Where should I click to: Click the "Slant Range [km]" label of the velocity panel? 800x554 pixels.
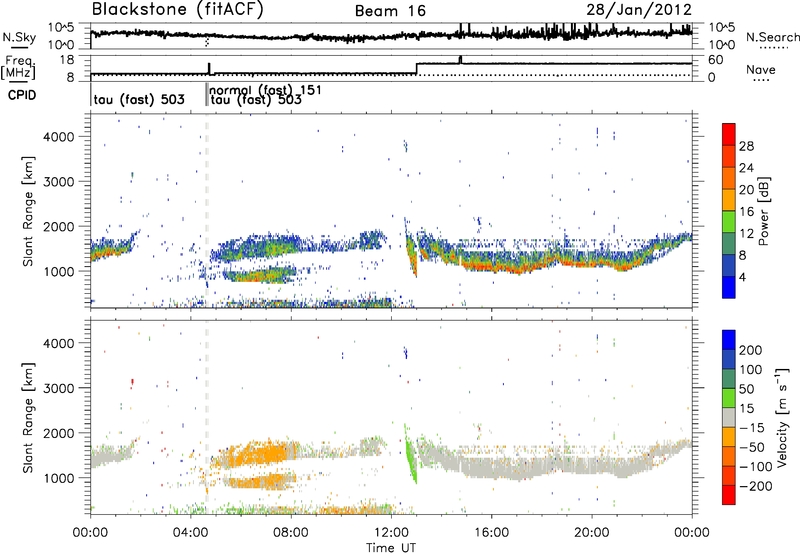28,418
